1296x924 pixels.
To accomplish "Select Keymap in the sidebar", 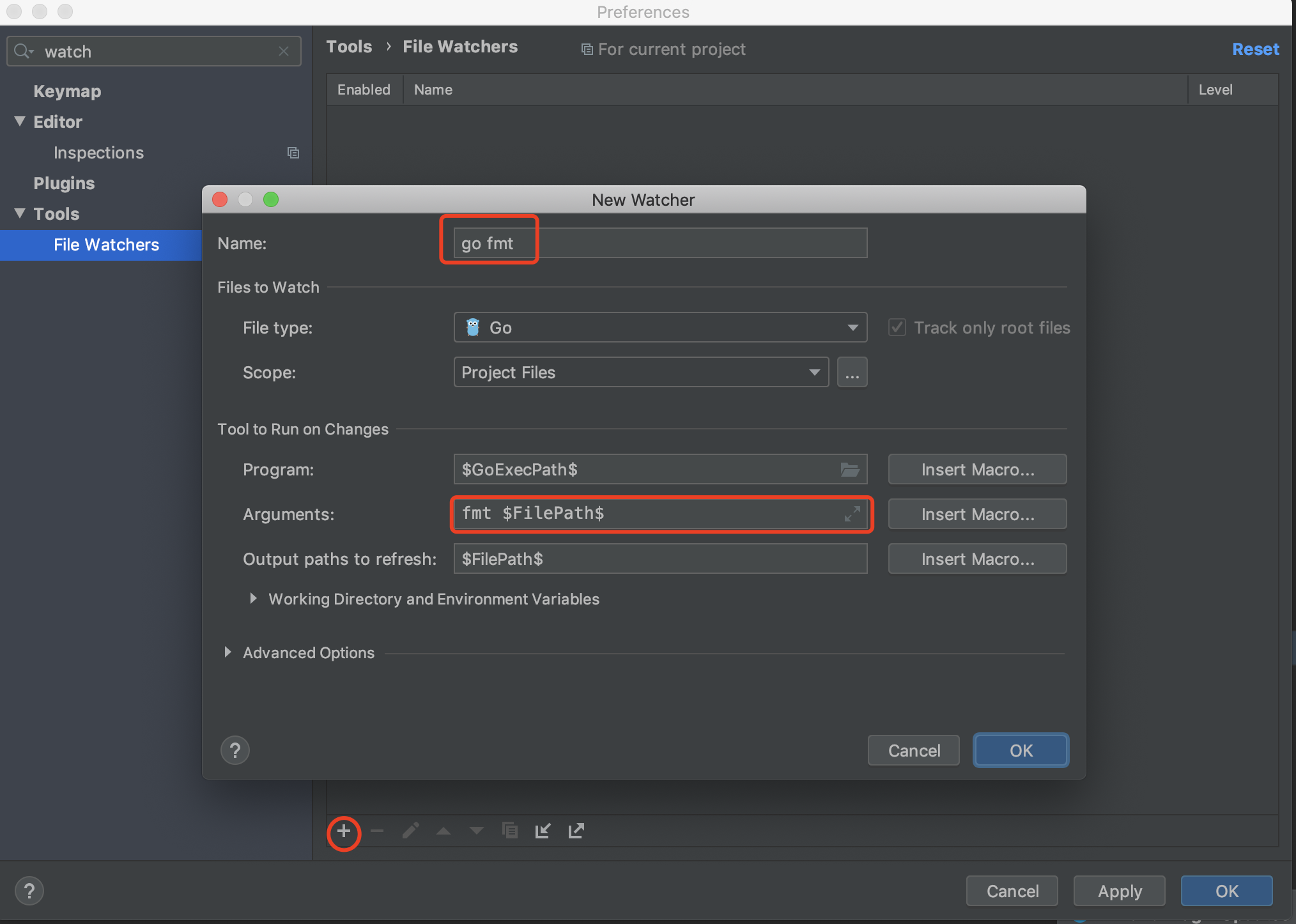I will 67,91.
